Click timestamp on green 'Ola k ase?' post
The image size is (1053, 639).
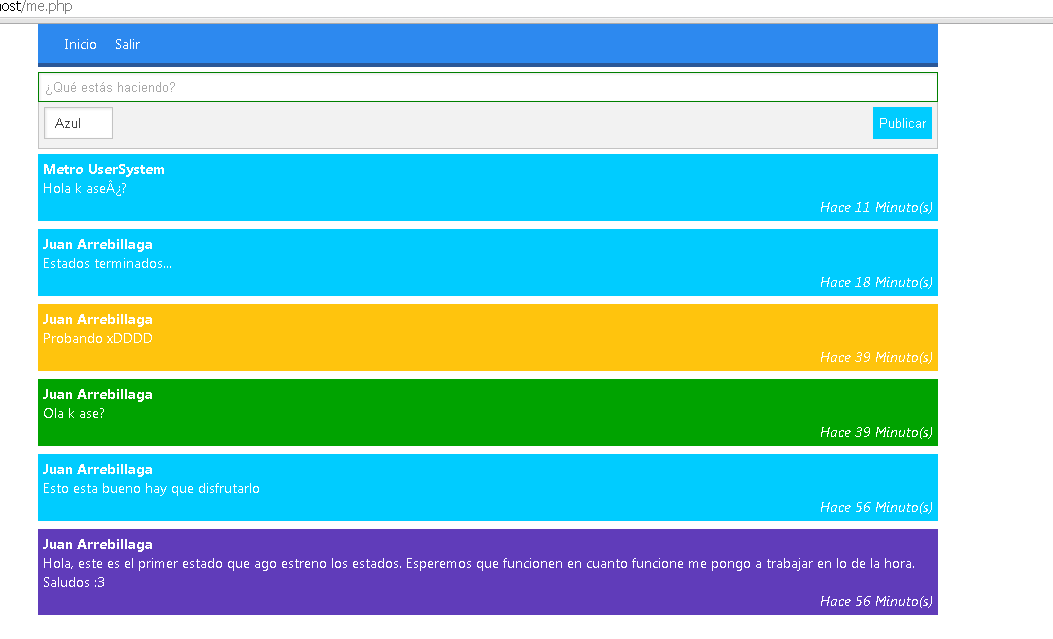(x=876, y=433)
